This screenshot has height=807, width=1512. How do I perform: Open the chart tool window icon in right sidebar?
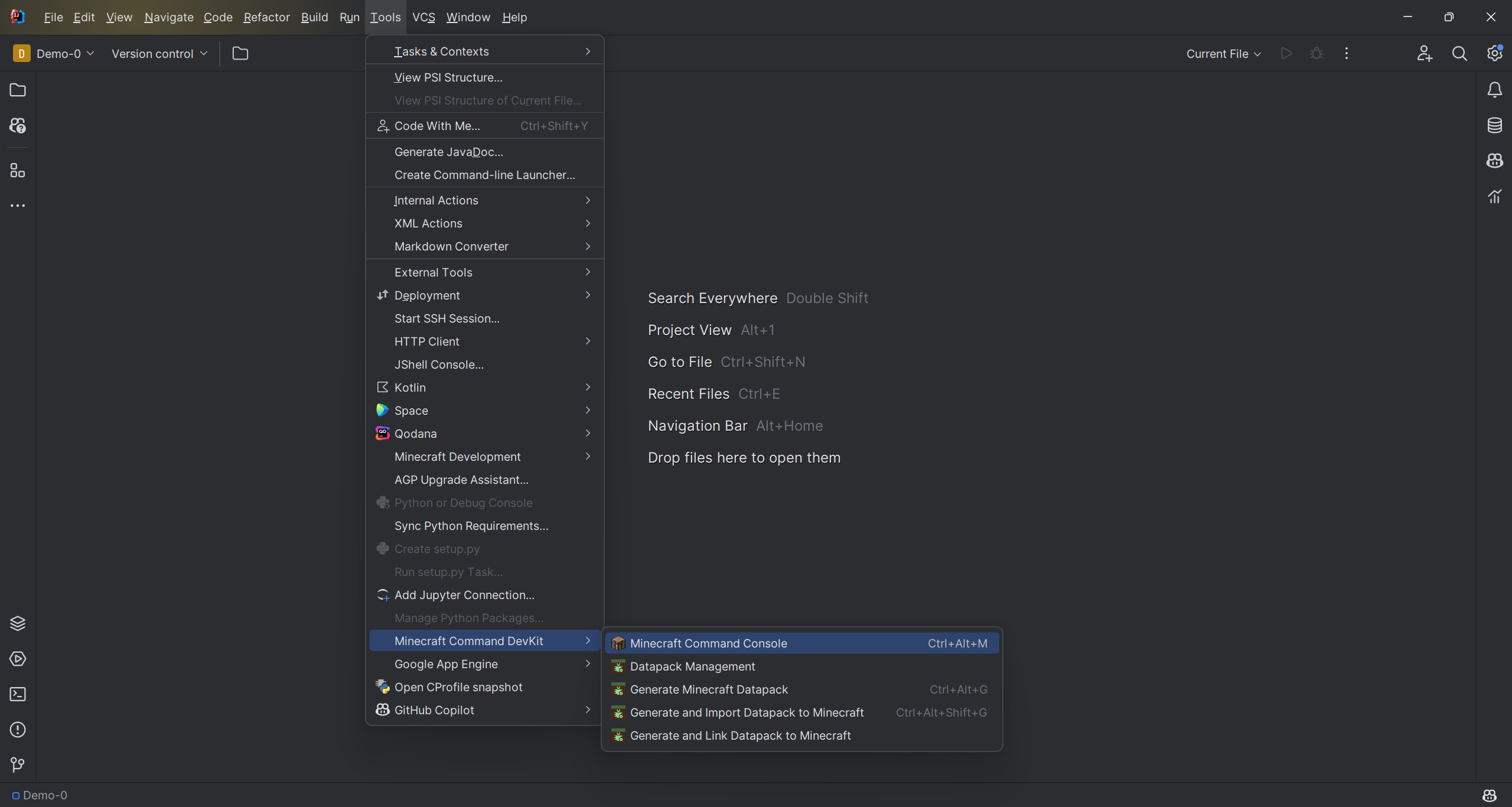(x=1494, y=196)
